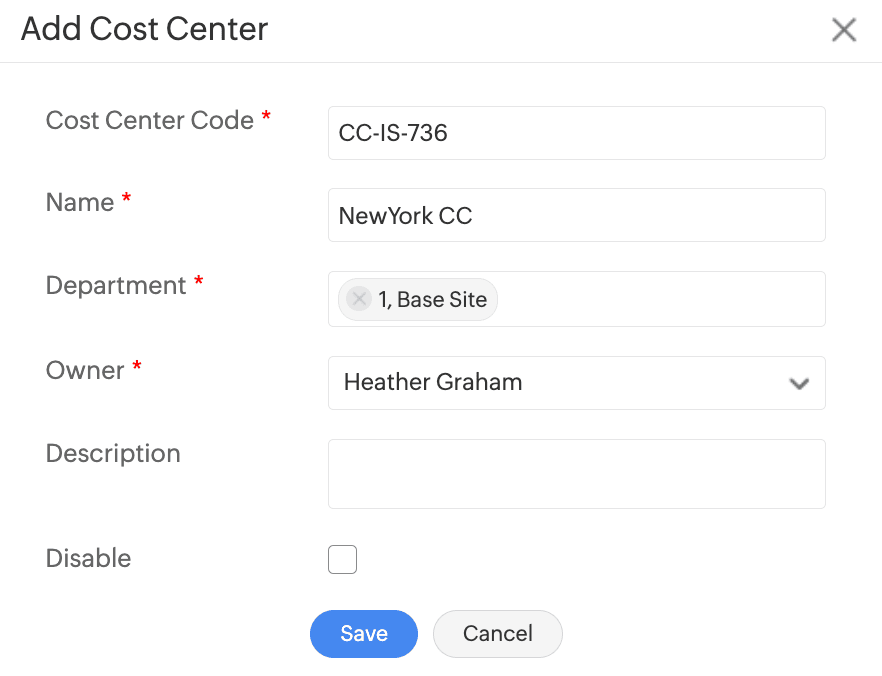Viewport: 882px width, 676px height.
Task: Click the Owner field label
Action: coord(85,370)
